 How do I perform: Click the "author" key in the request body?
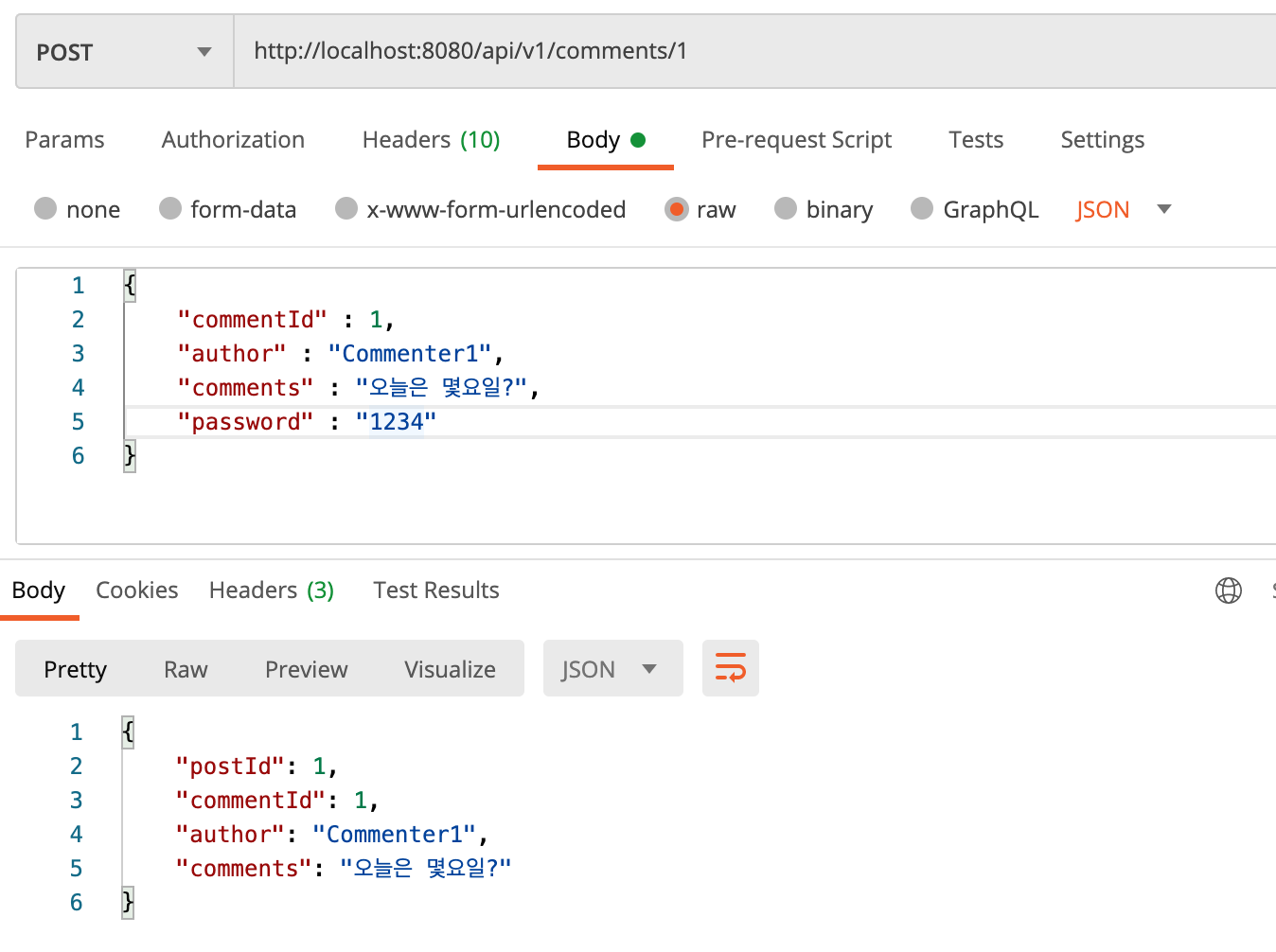tap(232, 354)
